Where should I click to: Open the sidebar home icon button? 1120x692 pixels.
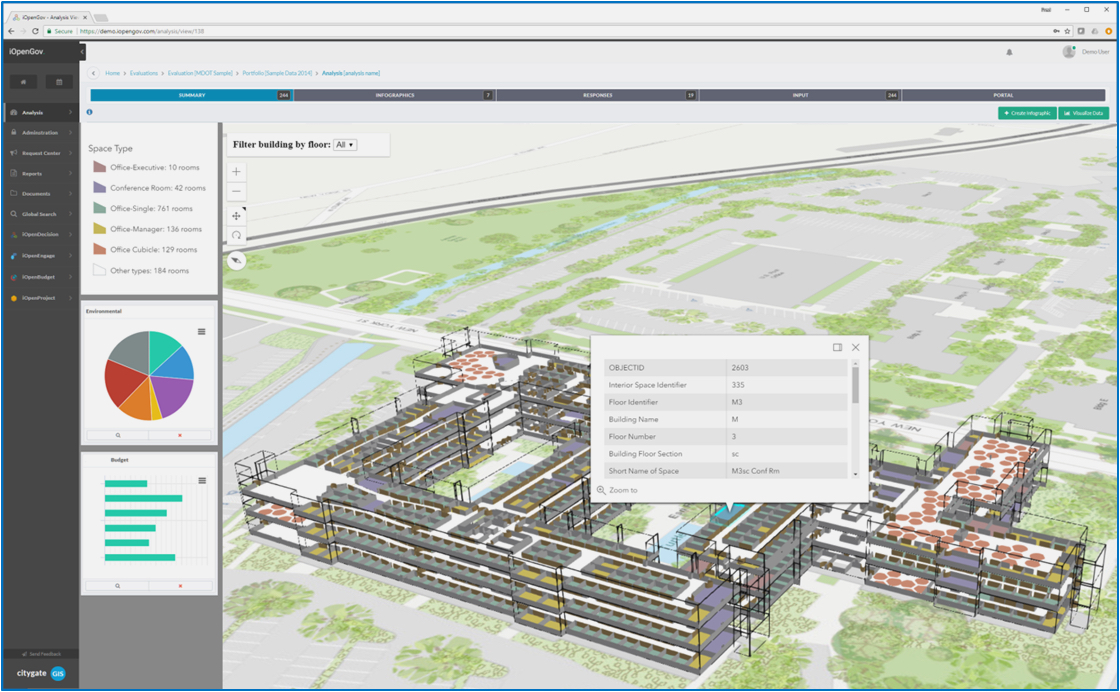pyautogui.click(x=24, y=82)
